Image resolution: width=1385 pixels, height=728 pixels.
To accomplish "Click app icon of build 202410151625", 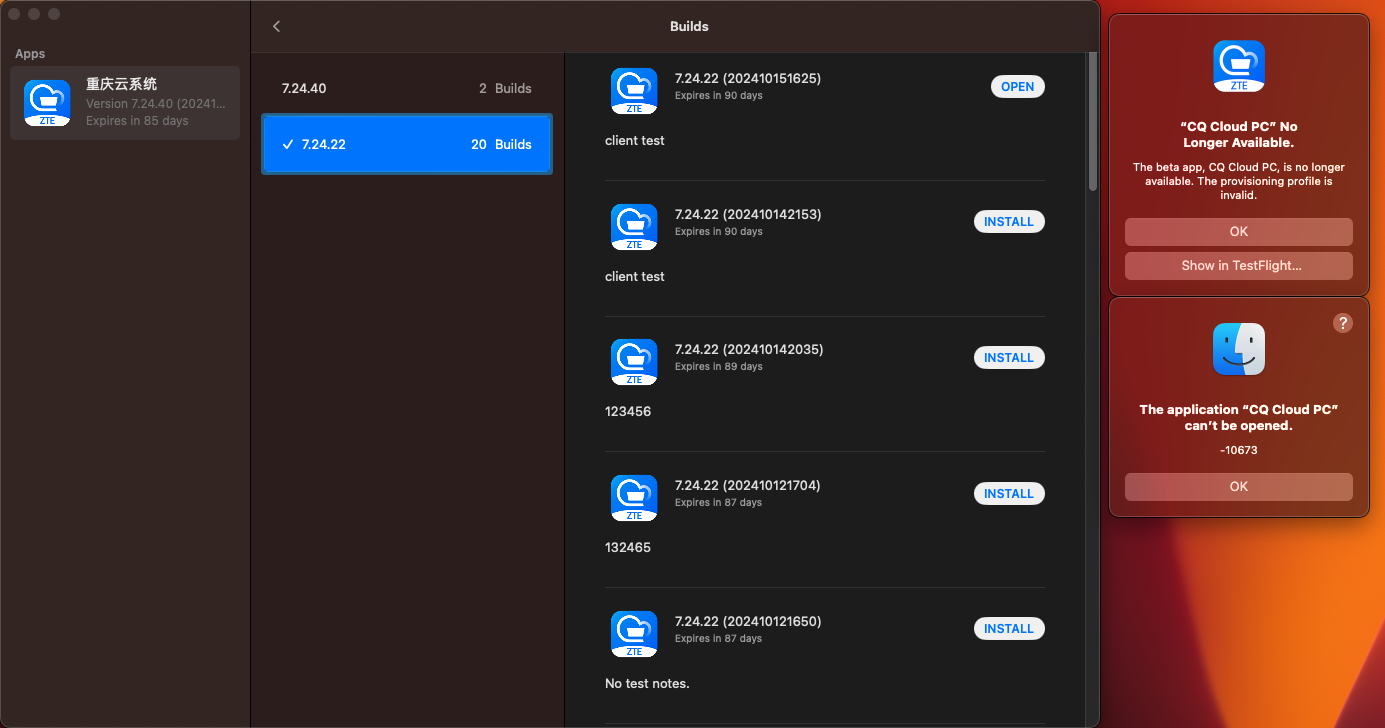I will click(634, 91).
